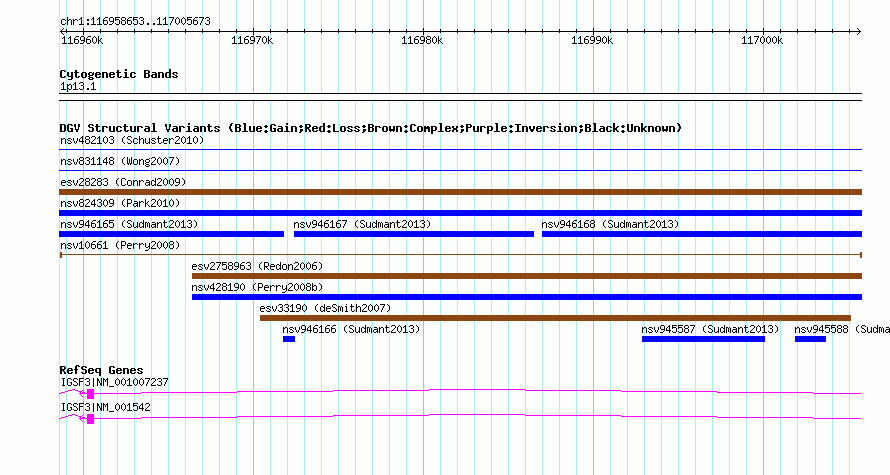The width and height of the screenshot is (890, 475).
Task: Click the right arrow at ruler end
Action: pos(859,32)
